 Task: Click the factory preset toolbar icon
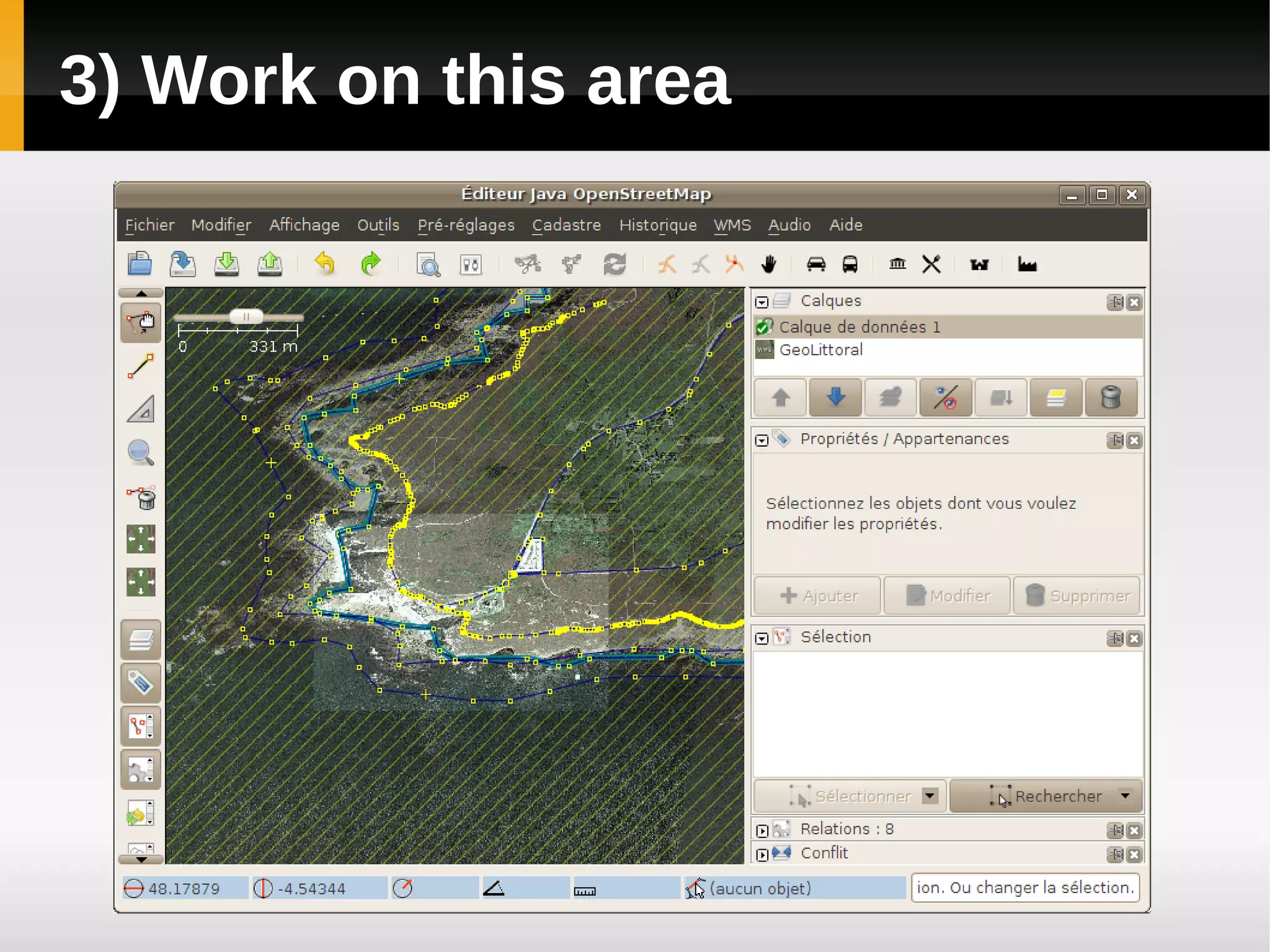point(1027,265)
